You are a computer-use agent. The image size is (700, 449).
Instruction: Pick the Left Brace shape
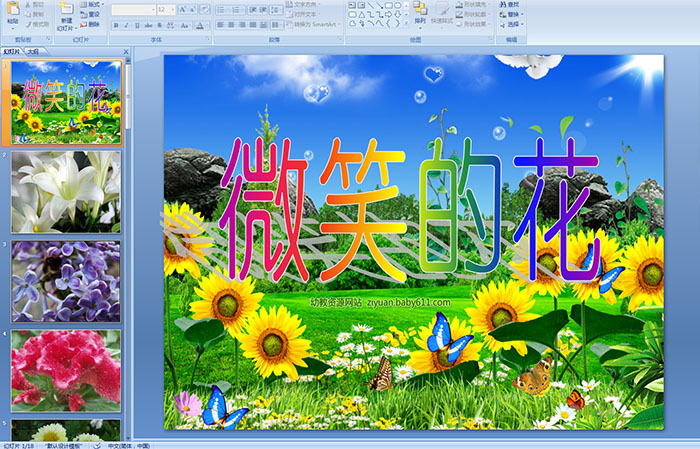click(x=388, y=23)
